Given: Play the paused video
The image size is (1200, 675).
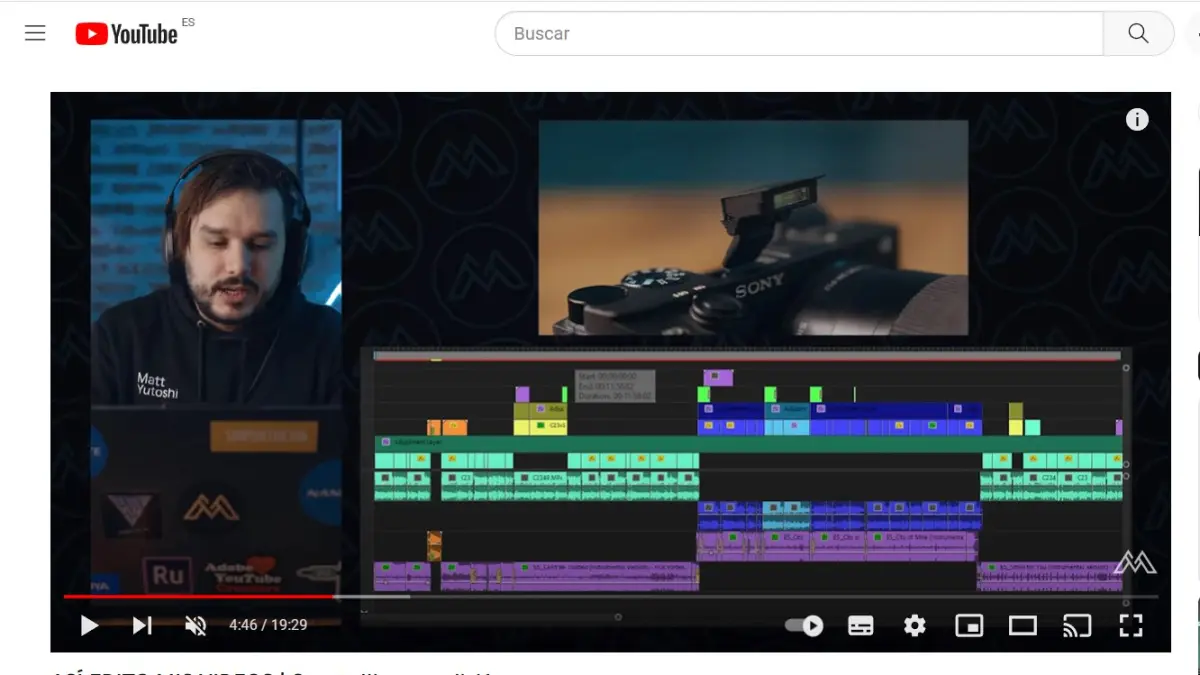Looking at the screenshot, I should [x=89, y=625].
